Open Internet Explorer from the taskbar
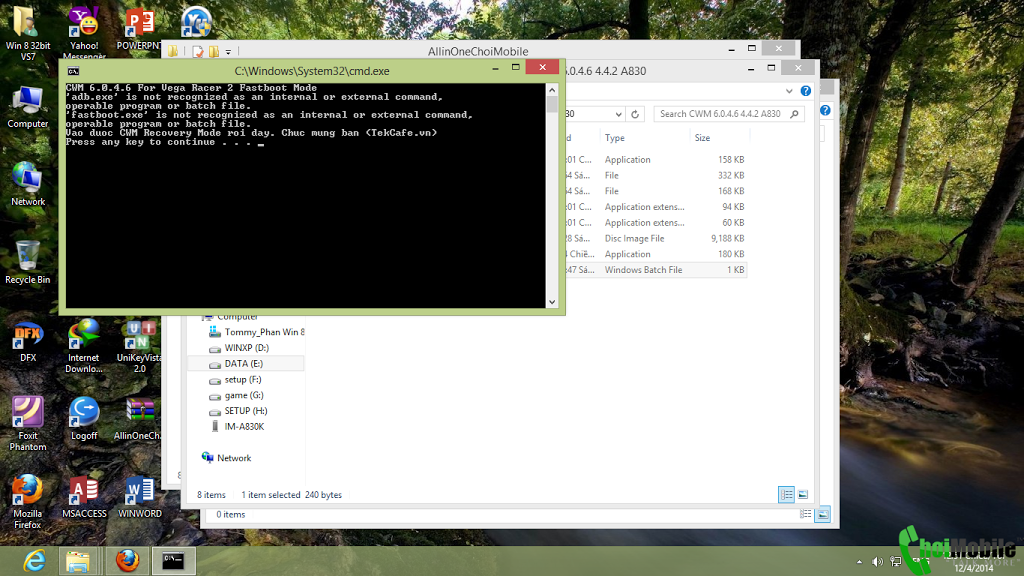The image size is (1024, 576). point(34,561)
